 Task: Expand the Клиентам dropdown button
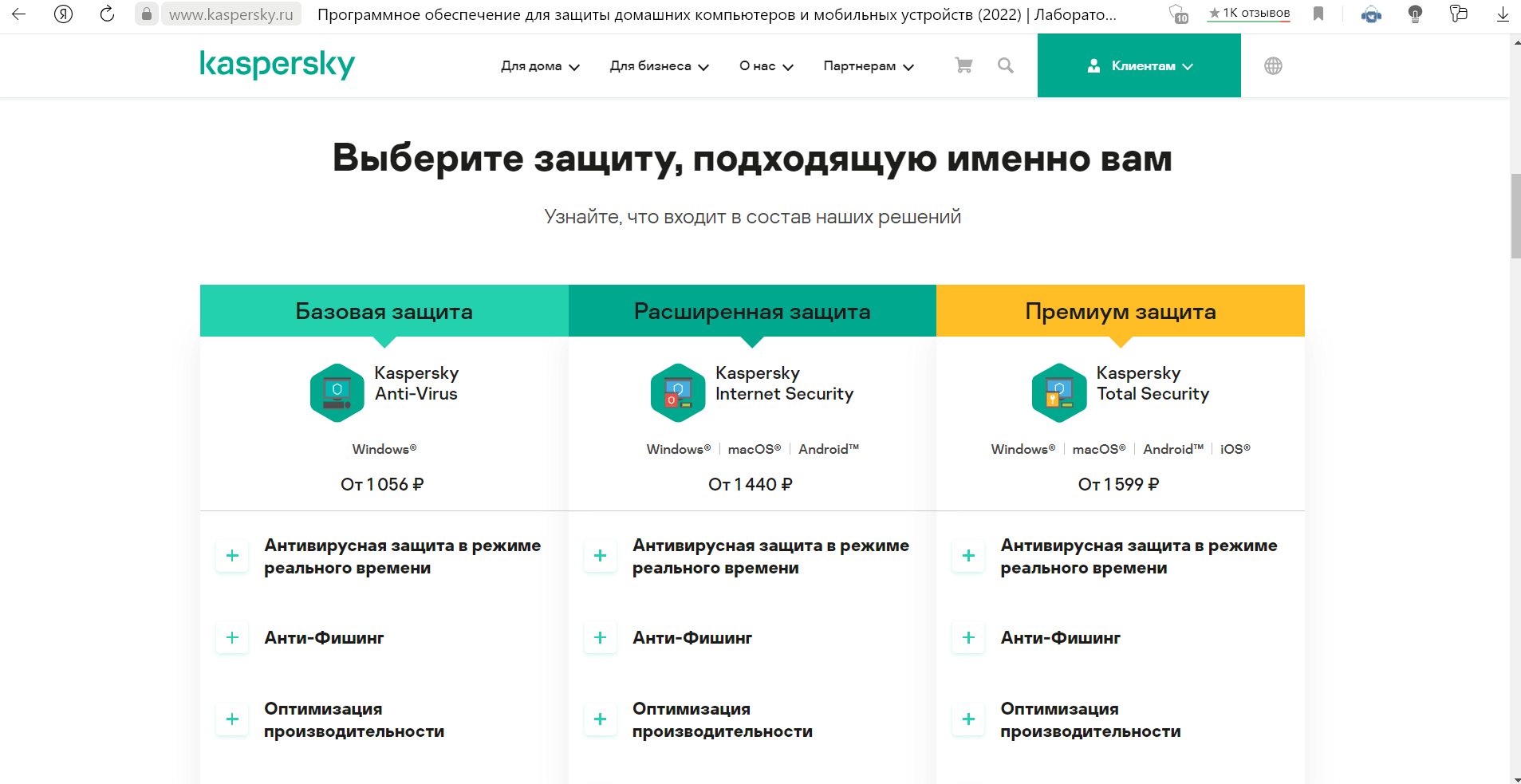tap(1139, 65)
